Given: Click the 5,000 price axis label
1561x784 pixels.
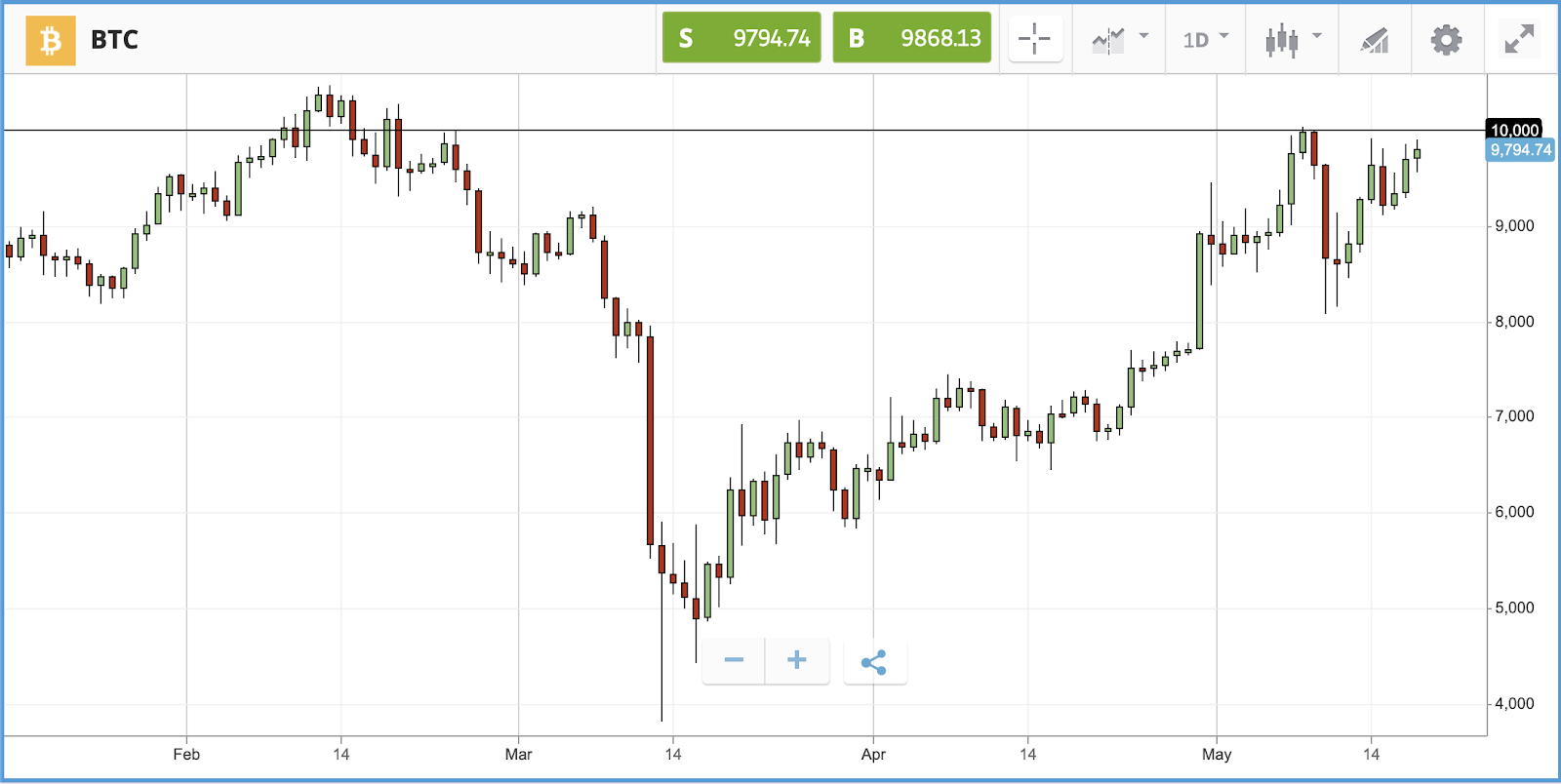Looking at the screenshot, I should point(1514,608).
